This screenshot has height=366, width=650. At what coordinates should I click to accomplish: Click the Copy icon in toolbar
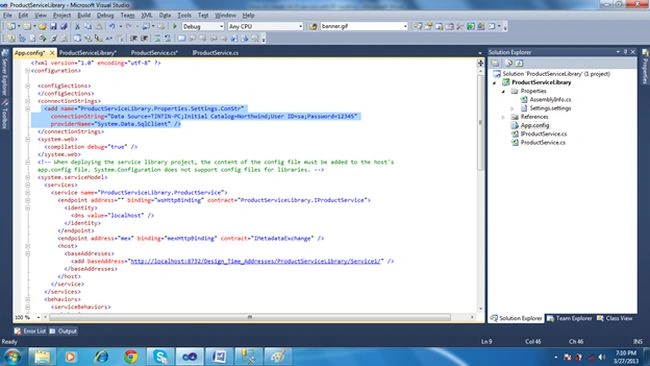coord(88,27)
